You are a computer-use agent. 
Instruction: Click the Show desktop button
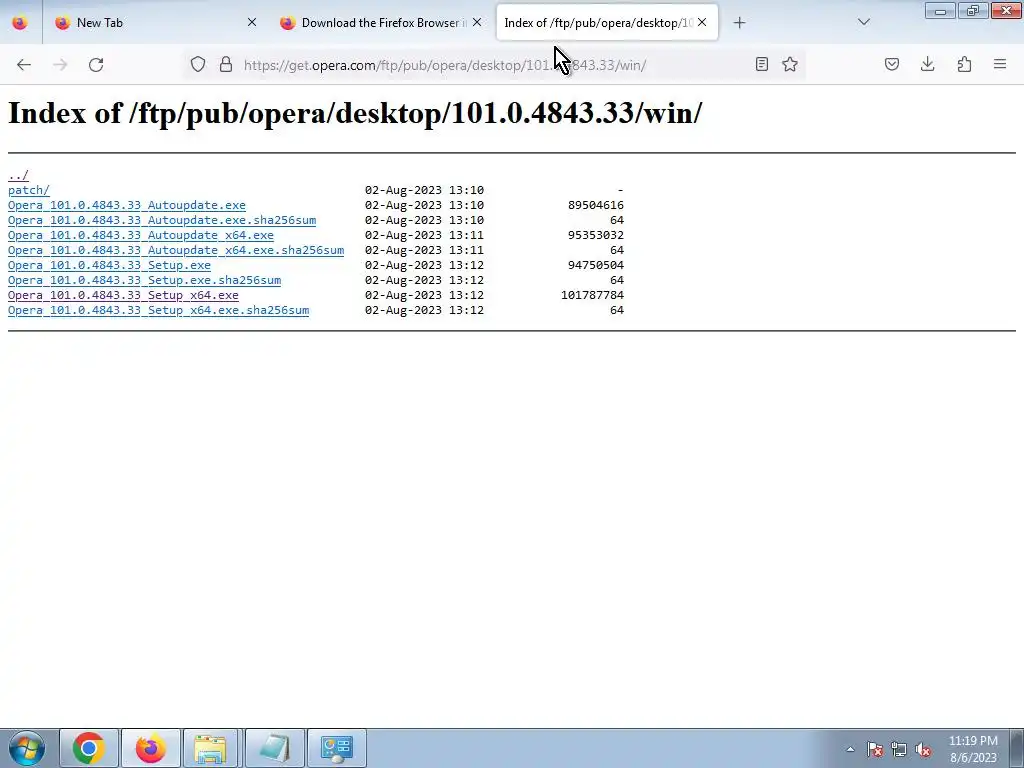(x=1016, y=748)
